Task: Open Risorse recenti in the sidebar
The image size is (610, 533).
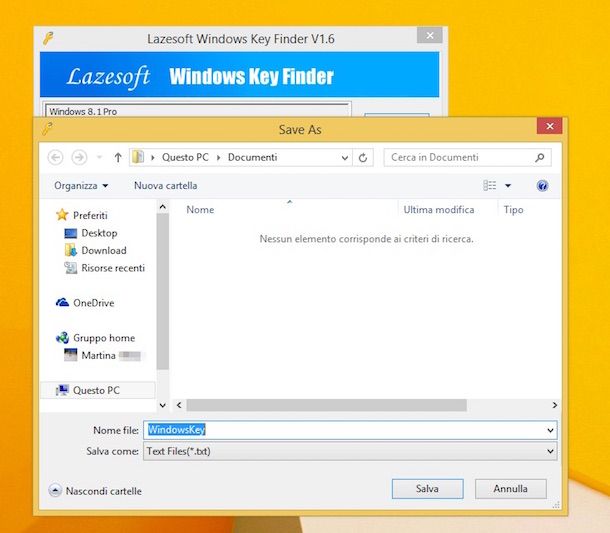Action: click(x=113, y=268)
